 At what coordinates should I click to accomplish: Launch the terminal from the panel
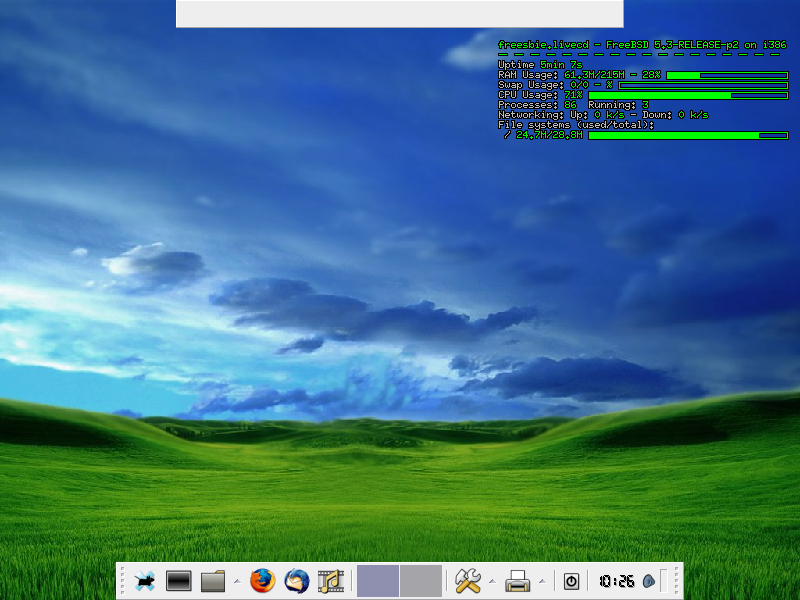(179, 581)
